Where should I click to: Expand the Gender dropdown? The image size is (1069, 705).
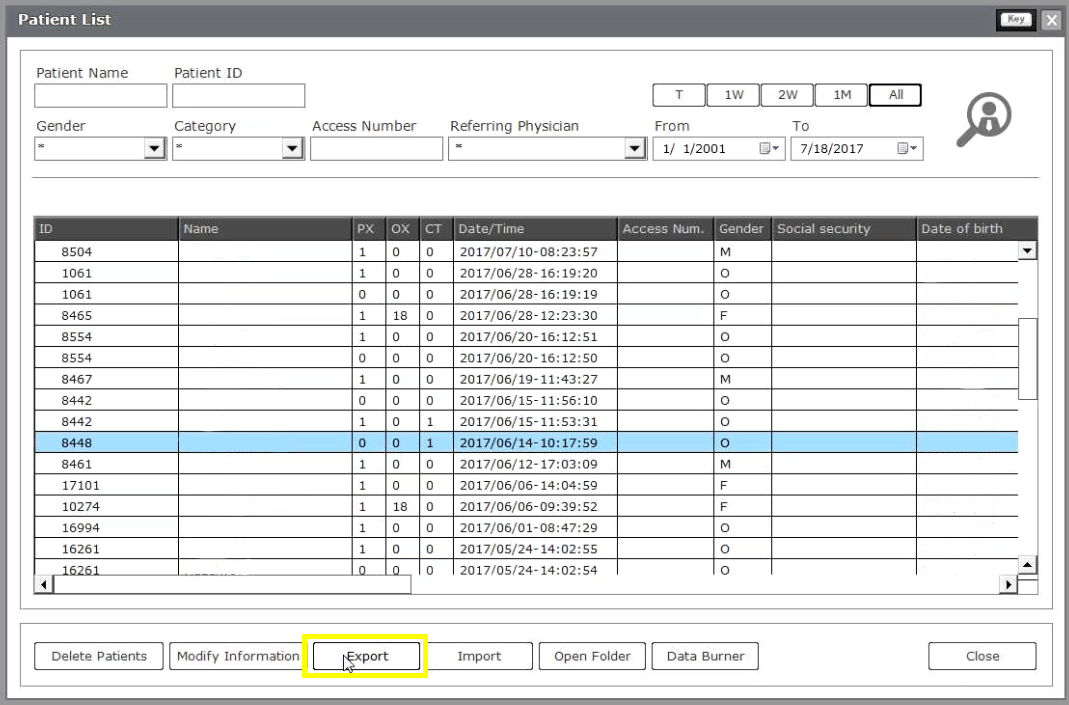[154, 149]
